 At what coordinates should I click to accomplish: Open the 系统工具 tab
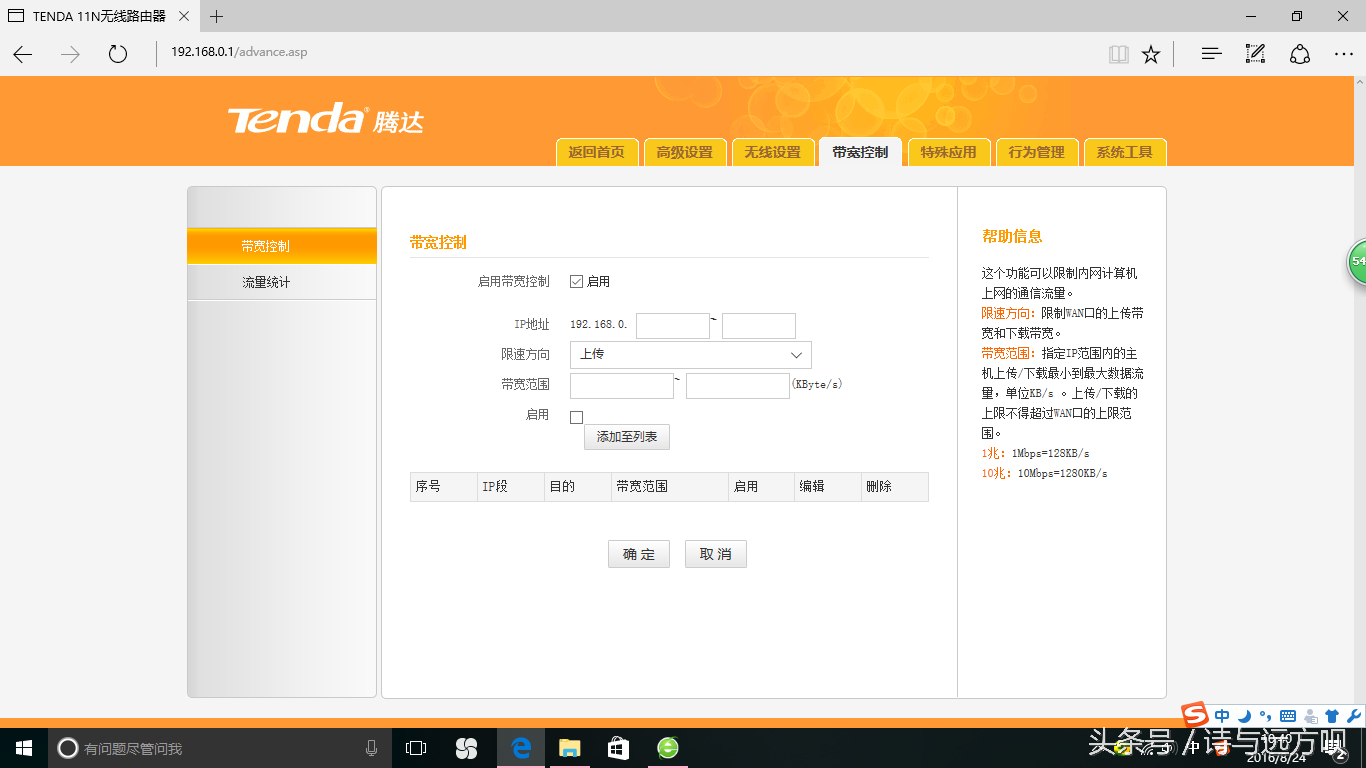tap(1124, 152)
